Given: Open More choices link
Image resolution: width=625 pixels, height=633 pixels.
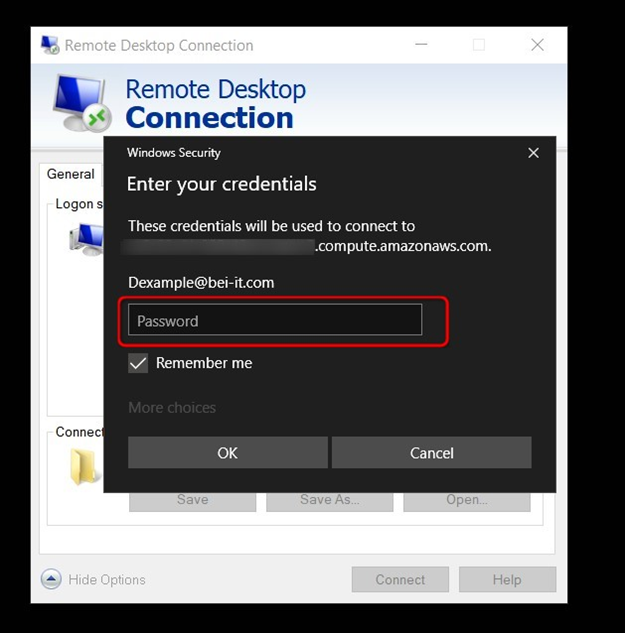Looking at the screenshot, I should point(172,407).
